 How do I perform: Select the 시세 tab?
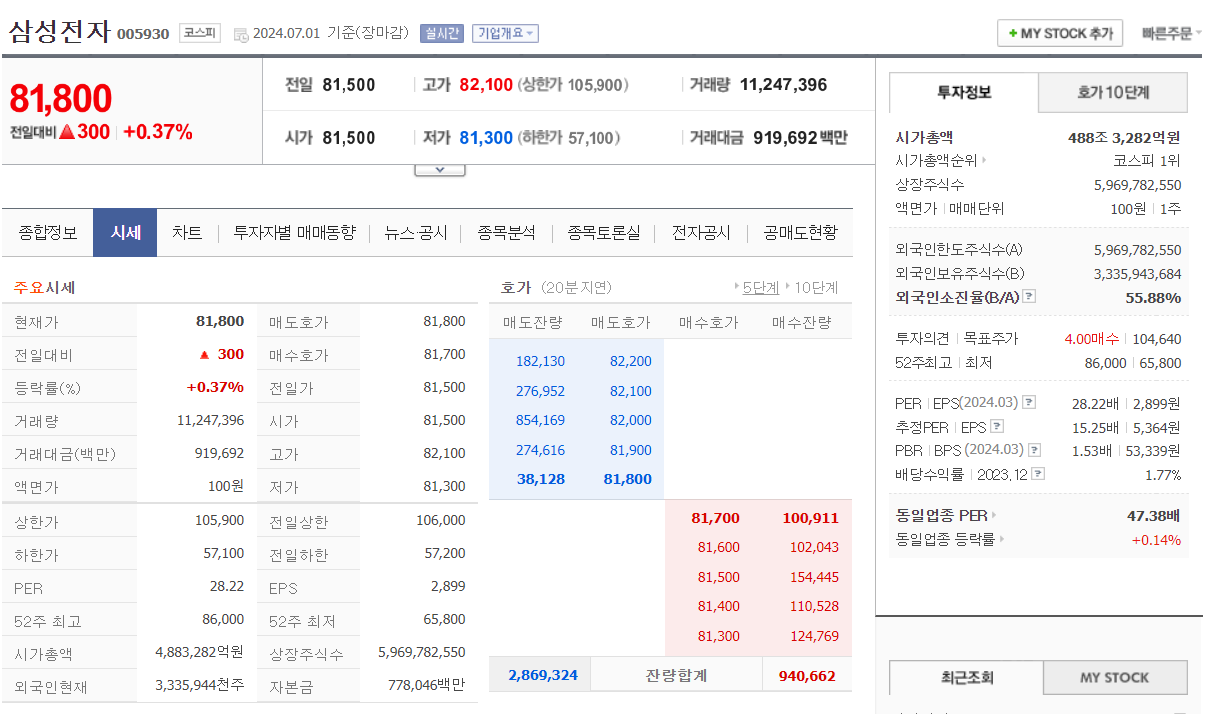[125, 233]
